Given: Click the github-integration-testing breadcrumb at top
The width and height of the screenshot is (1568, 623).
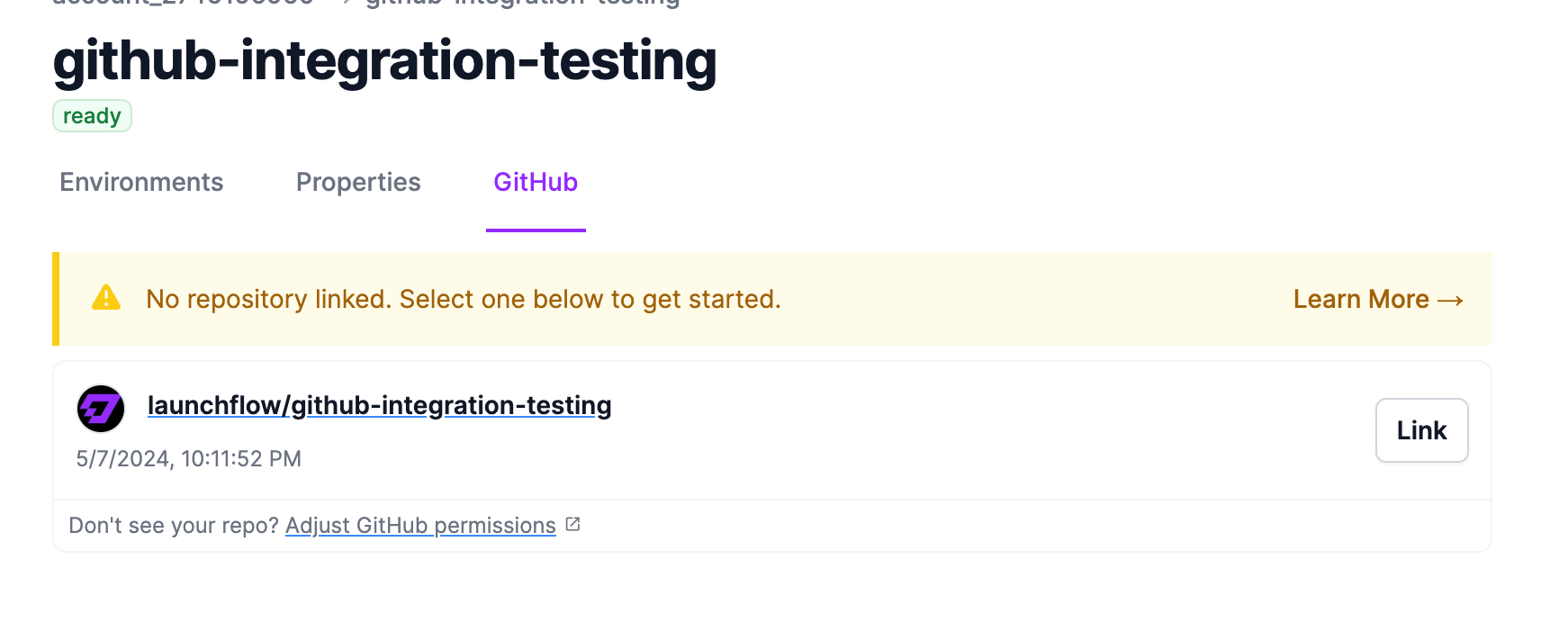Looking at the screenshot, I should click(522, 3).
